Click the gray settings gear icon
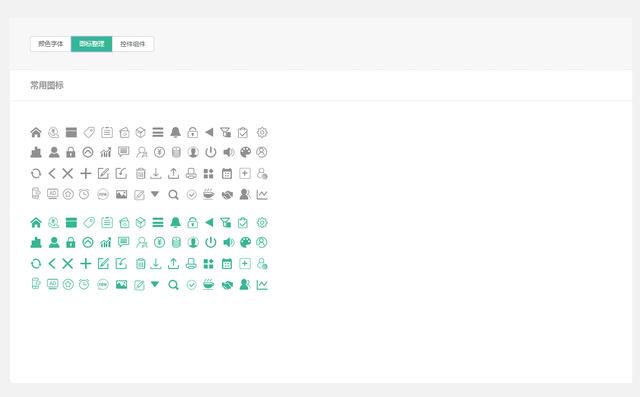 pyautogui.click(x=262, y=132)
